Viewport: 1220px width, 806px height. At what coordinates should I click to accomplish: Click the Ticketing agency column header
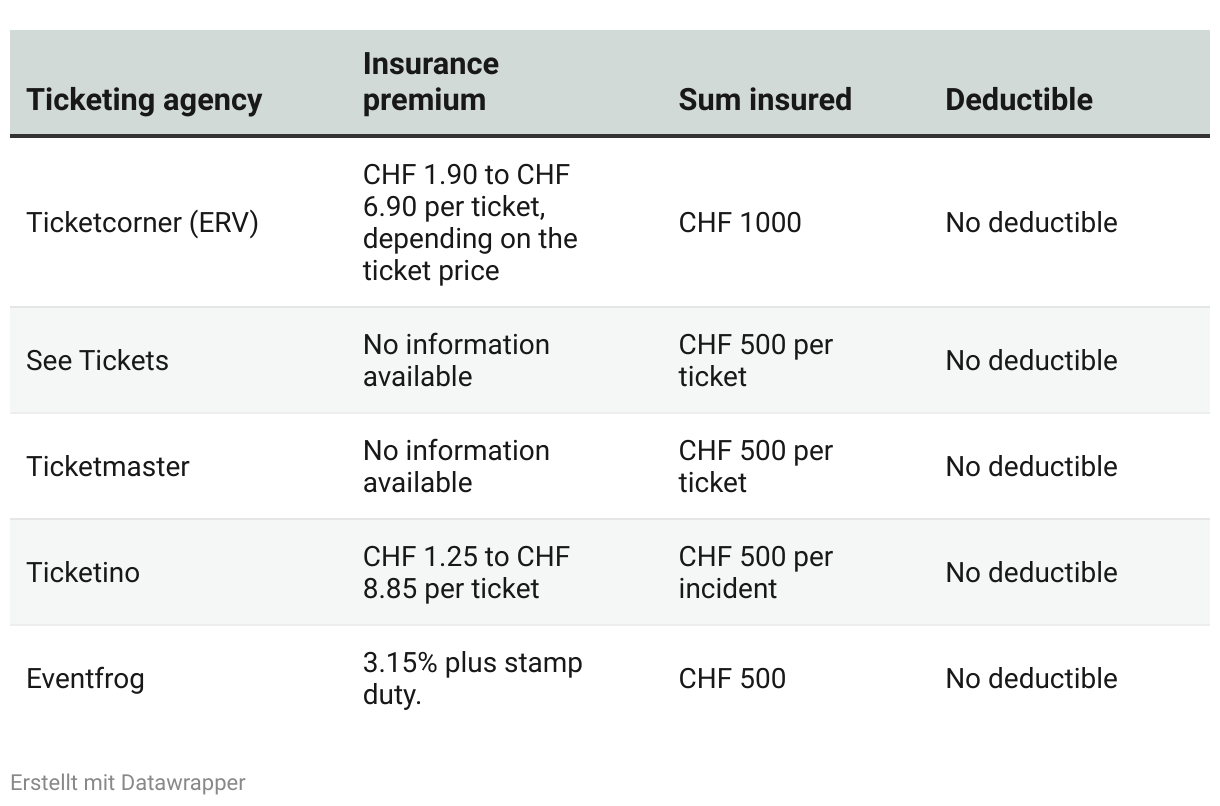pyautogui.click(x=144, y=99)
